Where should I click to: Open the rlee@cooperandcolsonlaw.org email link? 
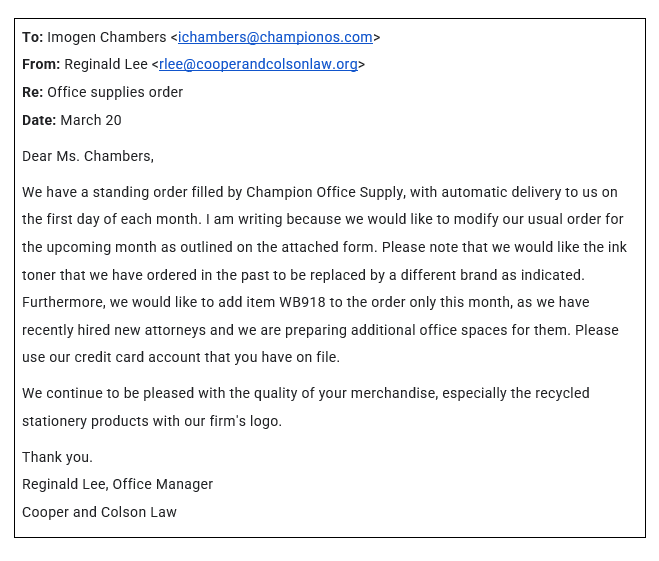coord(258,65)
